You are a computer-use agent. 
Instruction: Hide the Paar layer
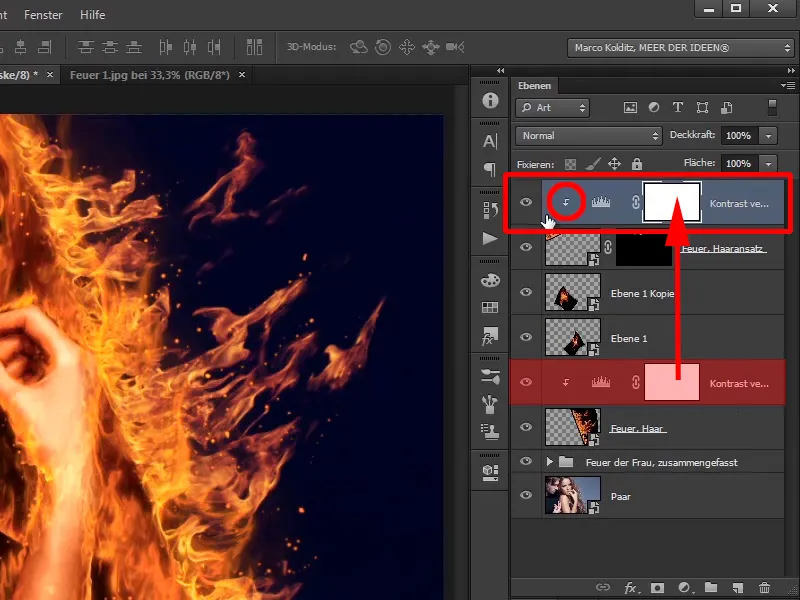526,495
